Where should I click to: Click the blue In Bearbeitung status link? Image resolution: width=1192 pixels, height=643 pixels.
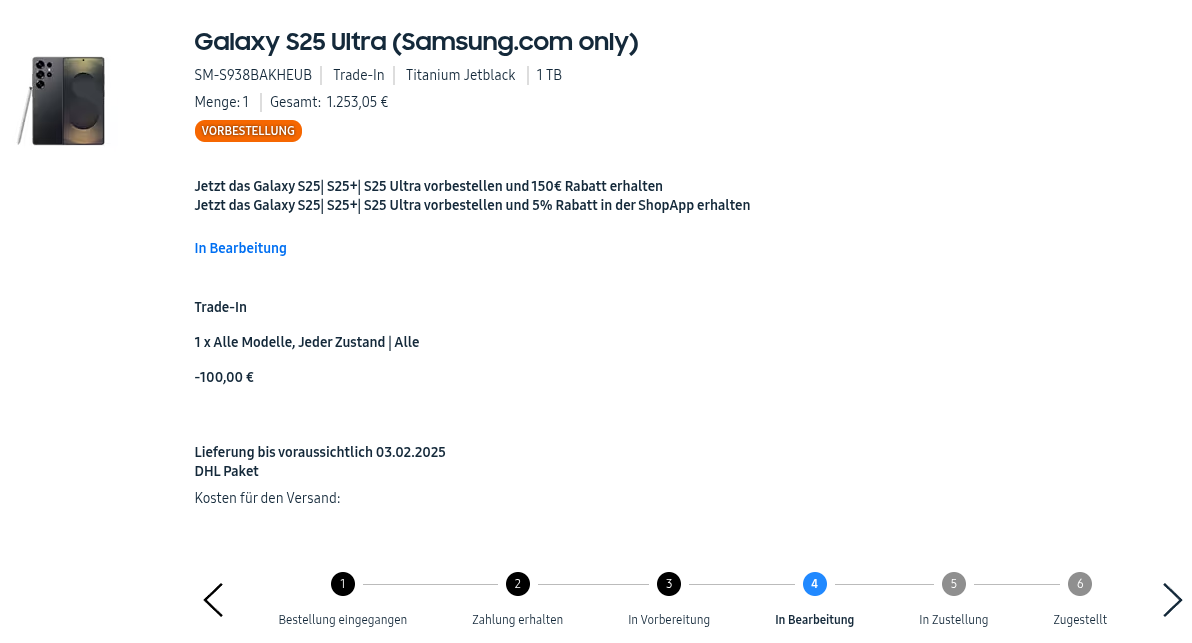click(x=240, y=248)
